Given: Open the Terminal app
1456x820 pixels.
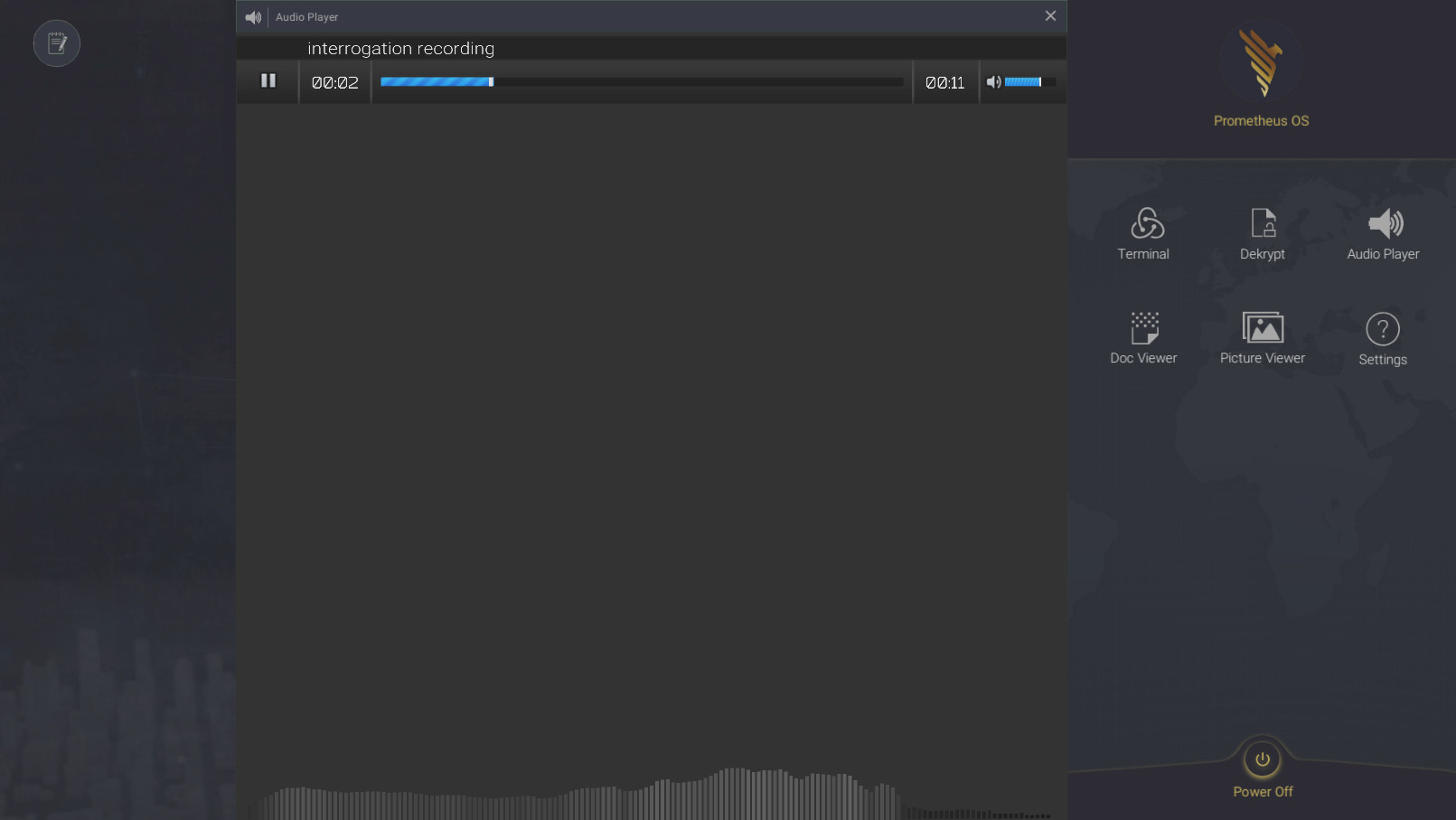Looking at the screenshot, I should [x=1143, y=233].
